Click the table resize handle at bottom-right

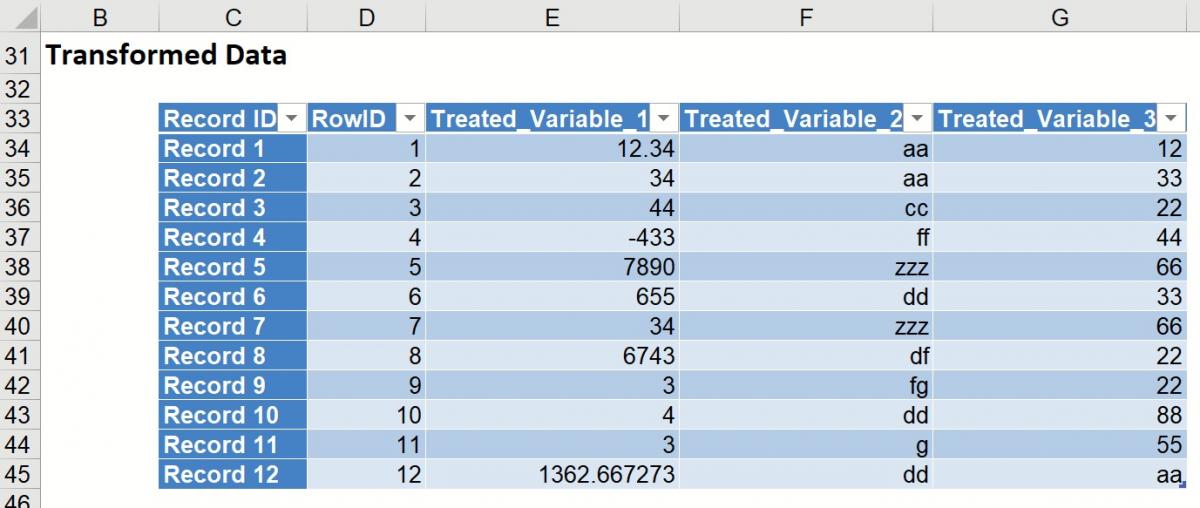(x=1183, y=486)
